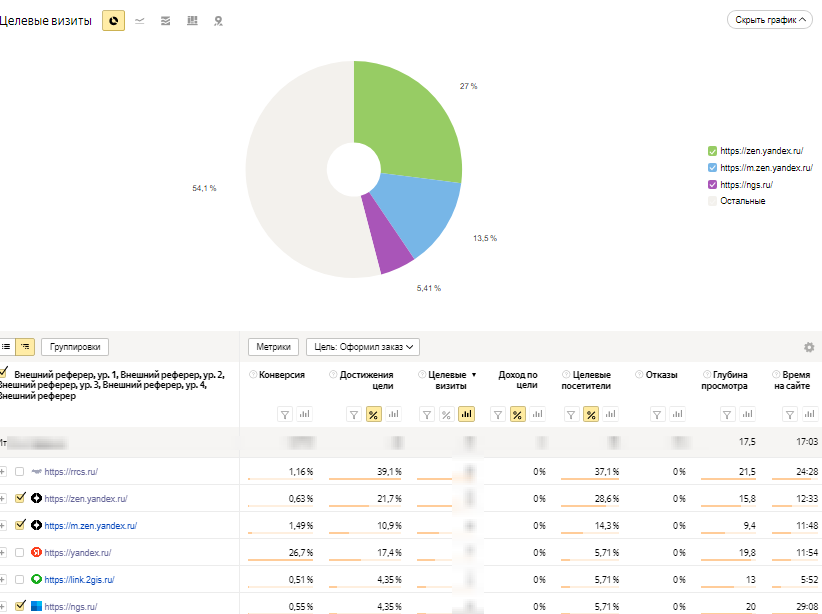Open the Метрики button
Screen dimensions: 822x614
[x=273, y=347]
